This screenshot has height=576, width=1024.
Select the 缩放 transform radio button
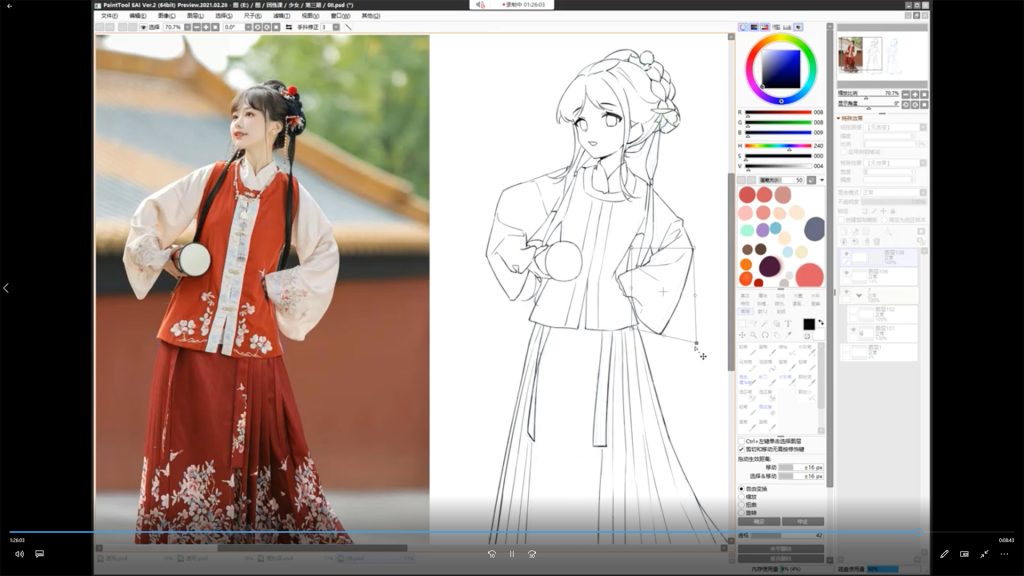(741, 497)
